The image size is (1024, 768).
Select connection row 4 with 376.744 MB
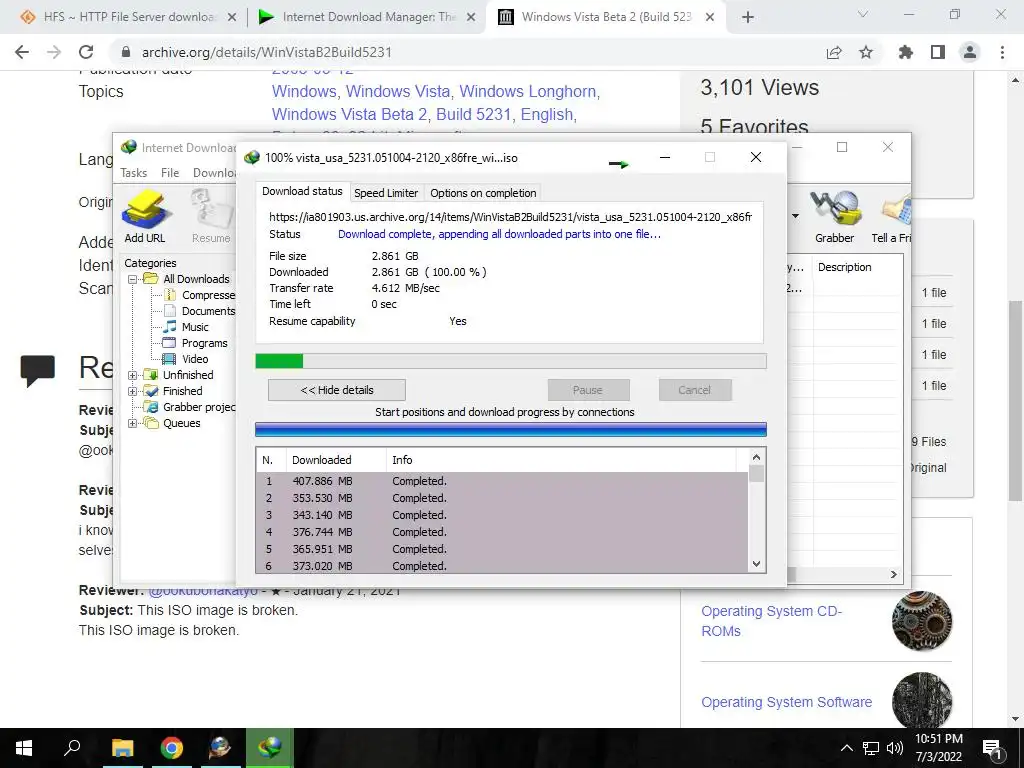point(502,532)
